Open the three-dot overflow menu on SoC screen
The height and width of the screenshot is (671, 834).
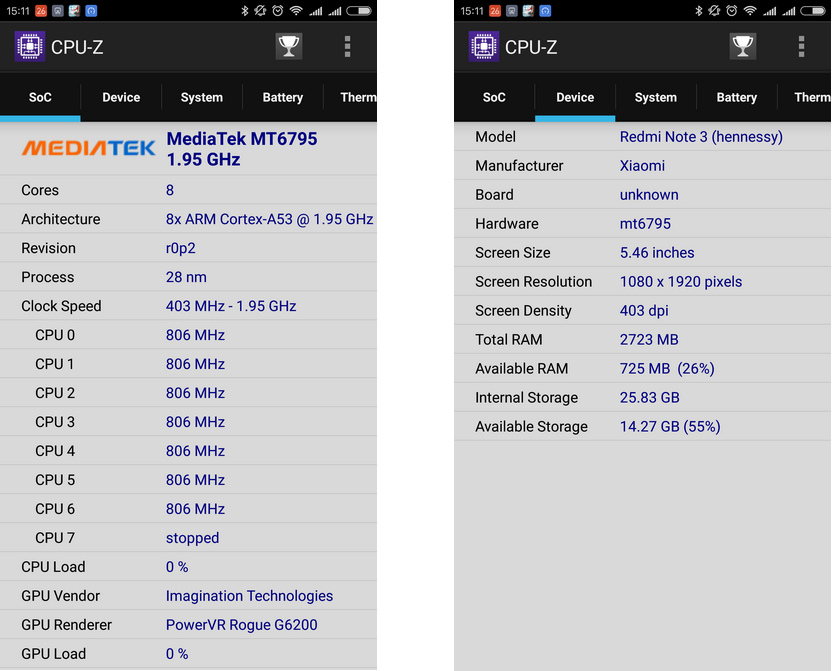pyautogui.click(x=347, y=47)
